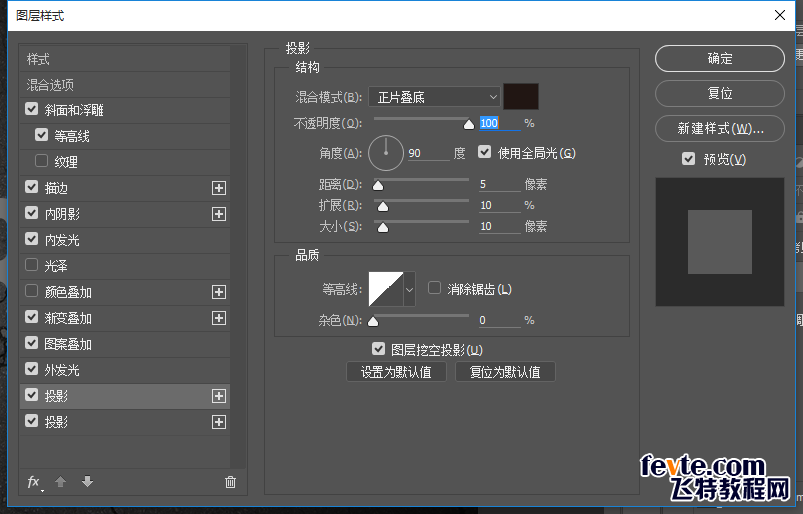
Task: Open the fx effects menu icon
Action: [x=34, y=482]
